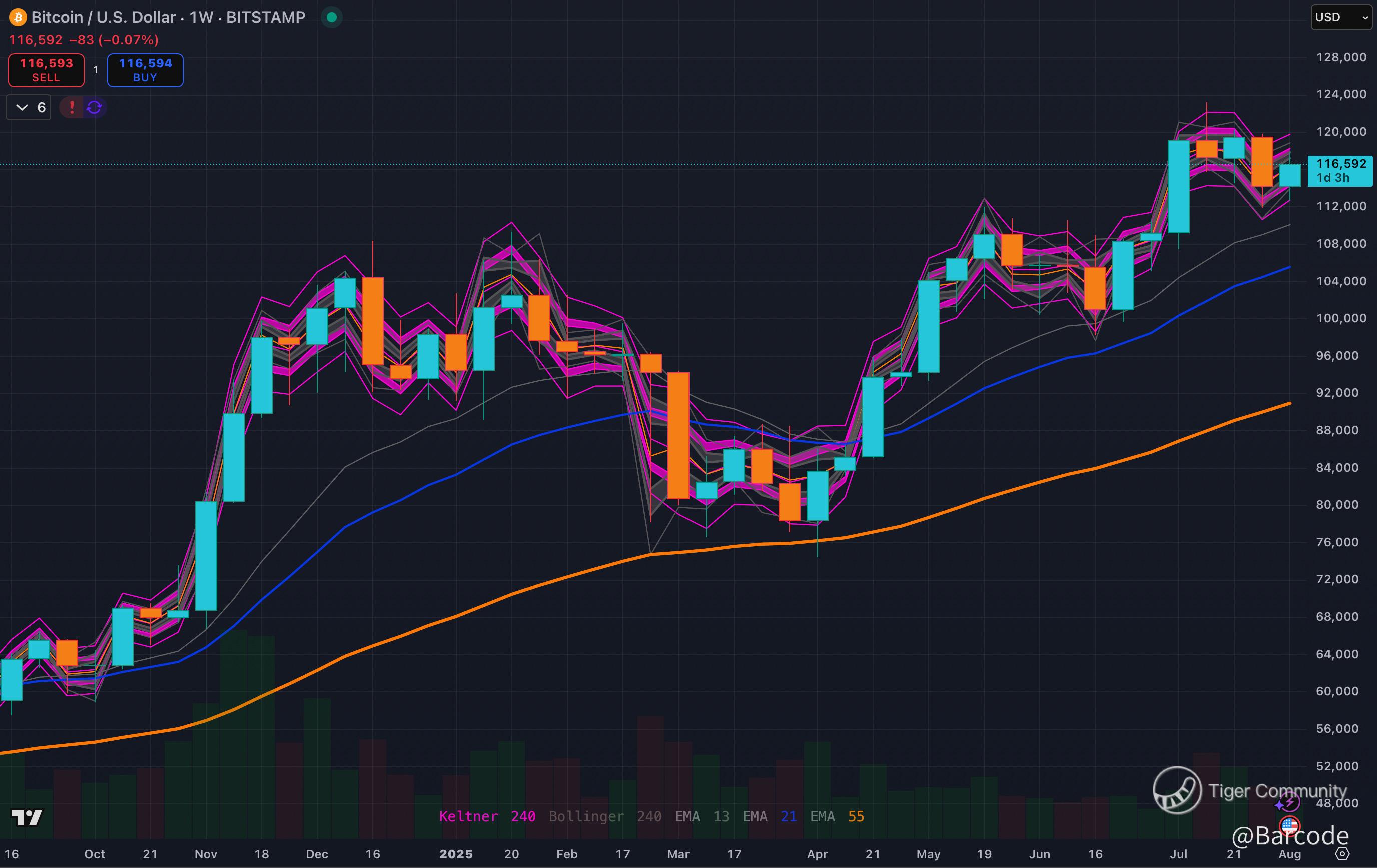Click the red exclamation warning icon

(x=72, y=108)
